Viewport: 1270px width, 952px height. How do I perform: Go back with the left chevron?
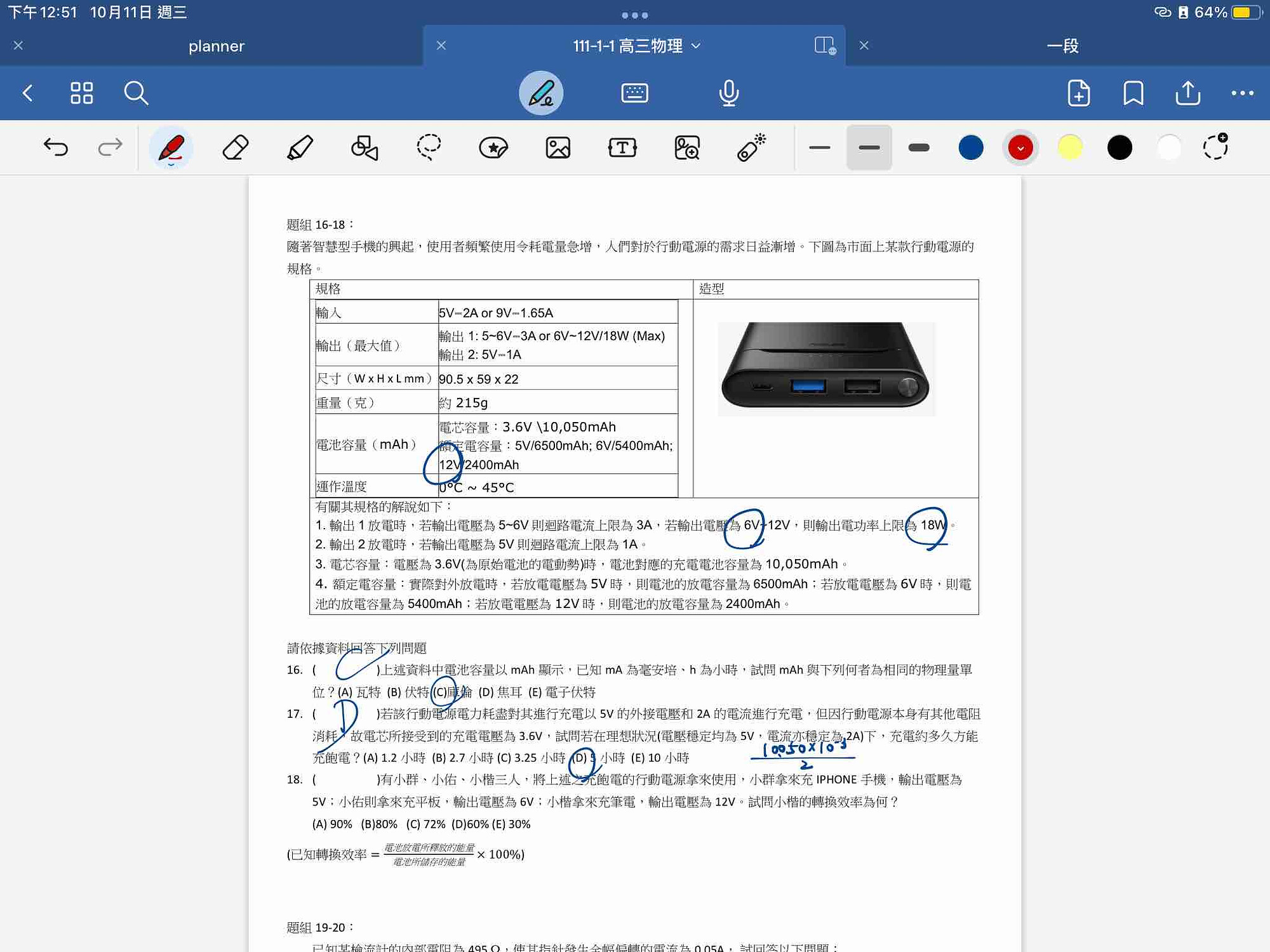27,93
